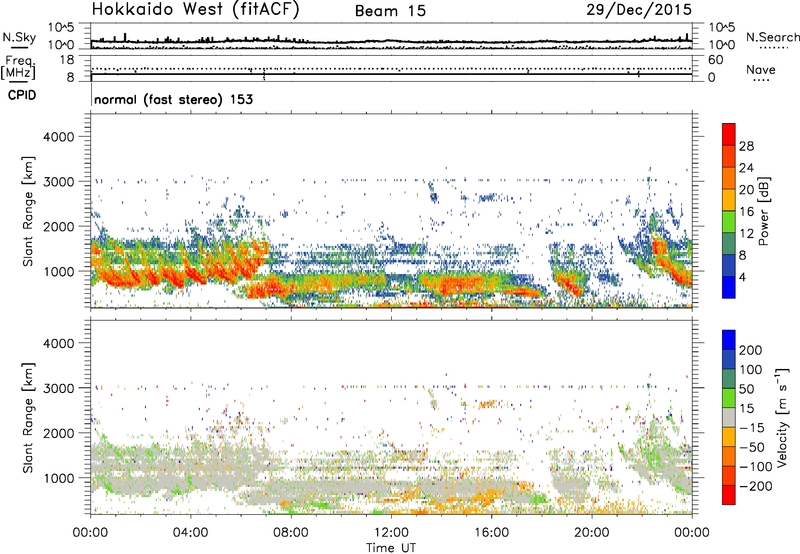
Task: Click the "-50" value on Velocity color bar
Action: click(x=752, y=447)
